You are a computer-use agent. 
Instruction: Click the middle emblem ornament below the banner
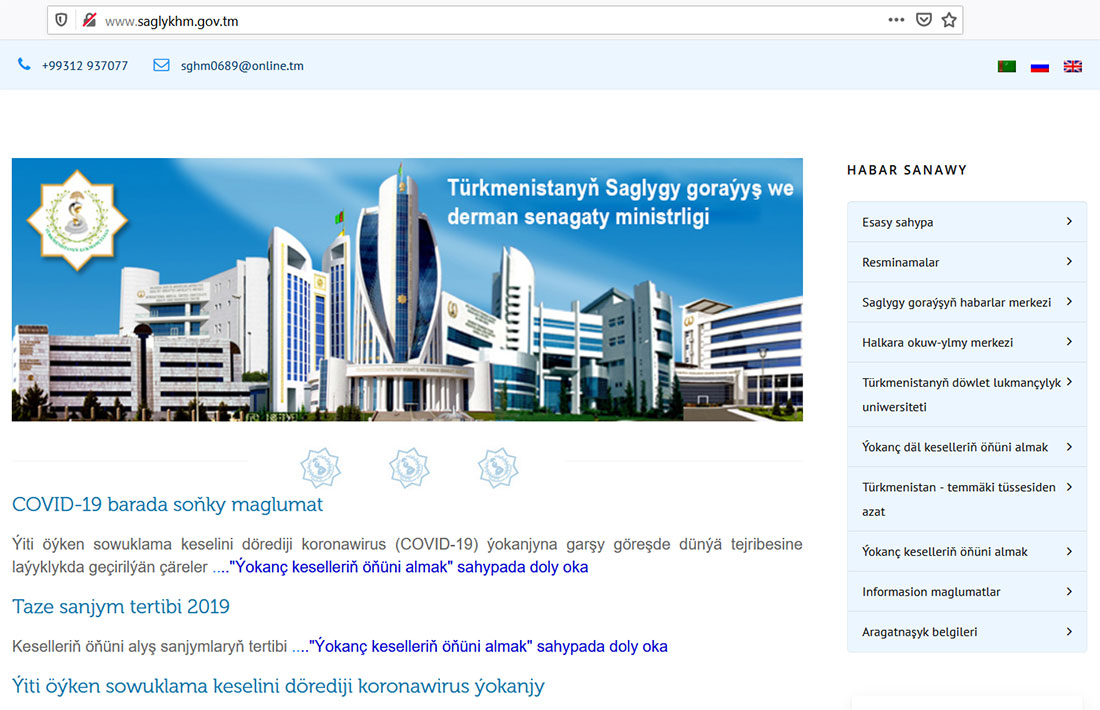point(409,467)
